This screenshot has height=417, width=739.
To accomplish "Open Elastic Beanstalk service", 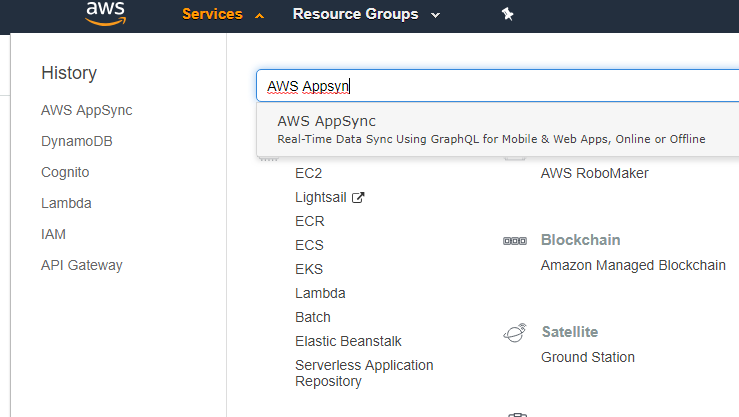I will pos(348,341).
